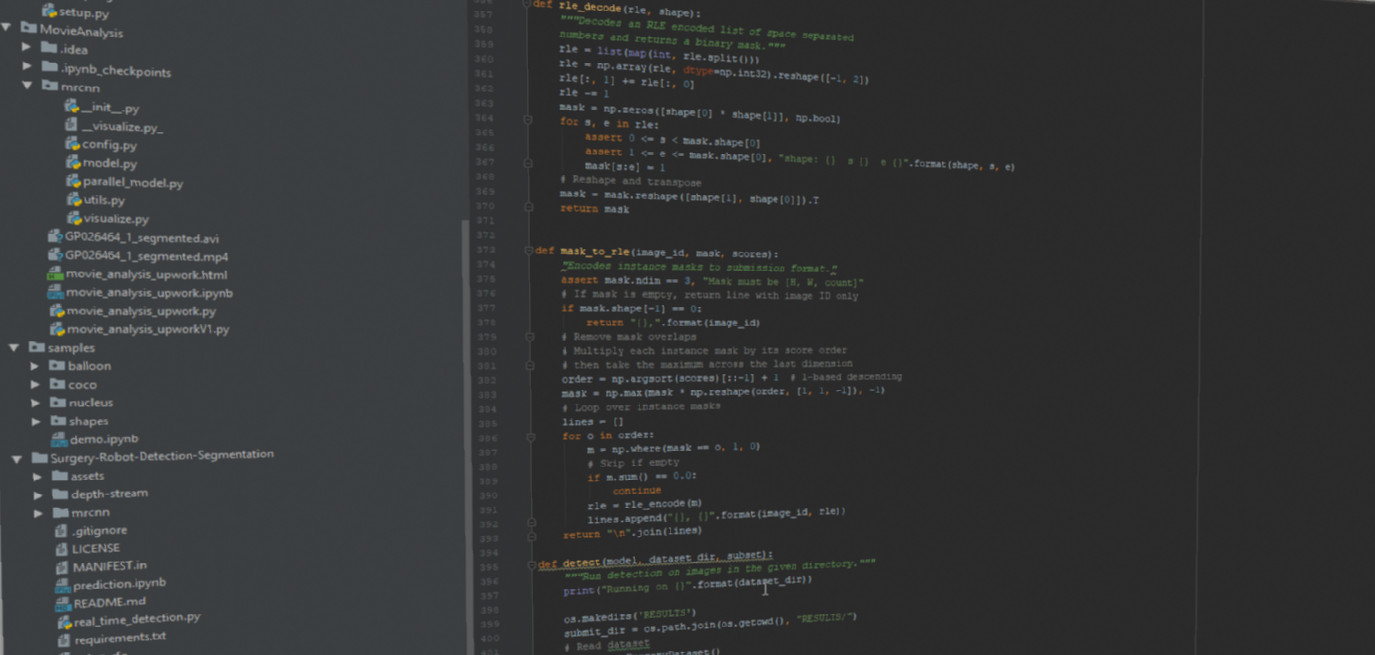Image resolution: width=1375 pixels, height=655 pixels.
Task: Collapse the MovieAnalysis folder
Action: [8, 30]
